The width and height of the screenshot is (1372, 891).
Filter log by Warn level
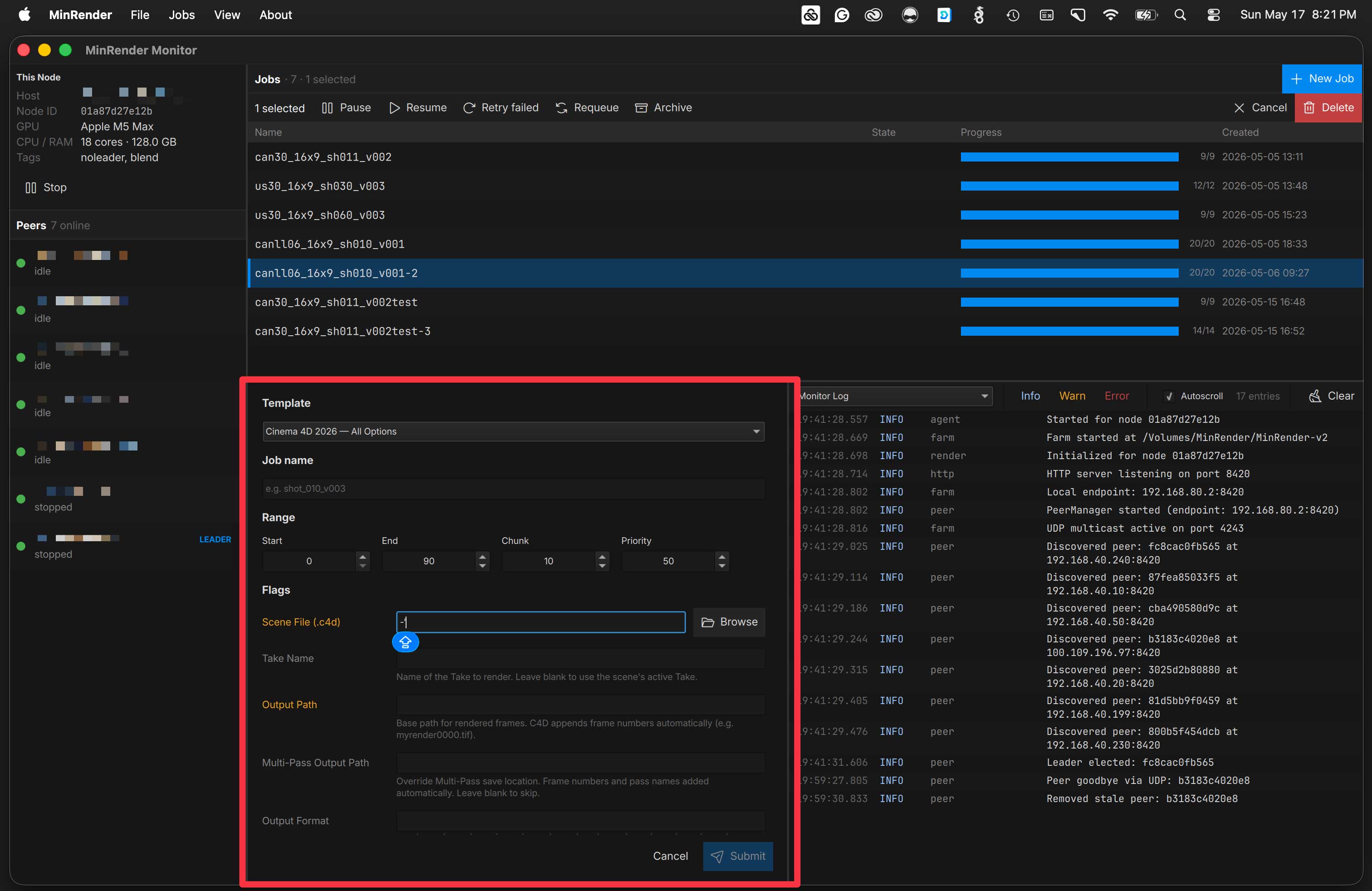click(x=1072, y=396)
